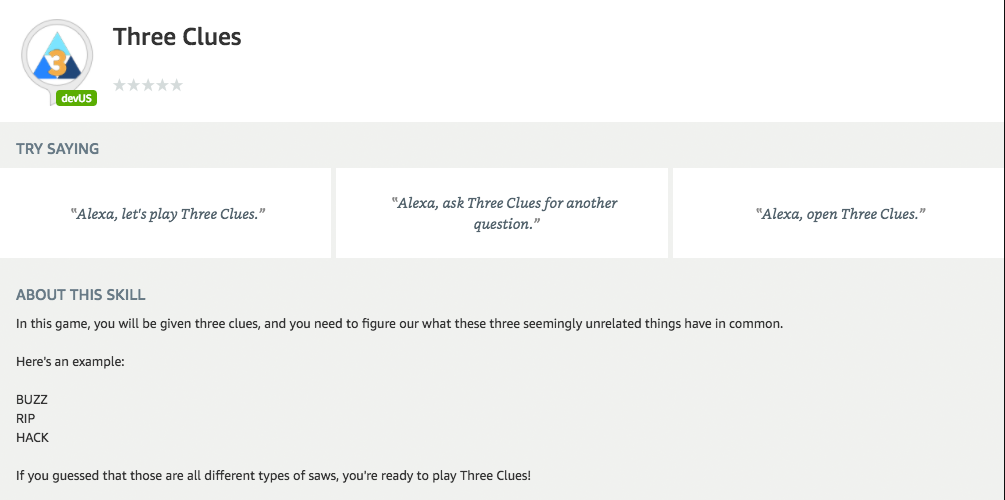Screen dimensions: 1005x500
Task: Click the "Alexa, open Three Clues" phrase card
Action: 840,214
